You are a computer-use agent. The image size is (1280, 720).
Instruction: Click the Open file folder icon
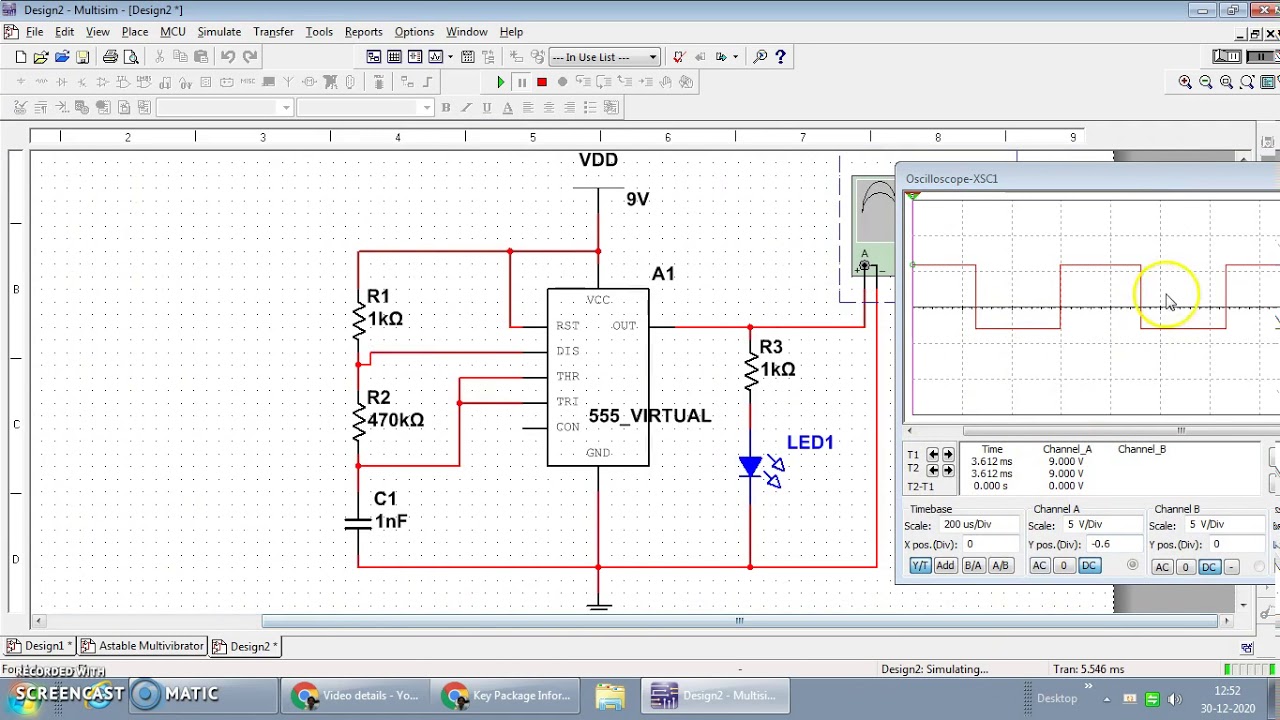(x=41, y=57)
